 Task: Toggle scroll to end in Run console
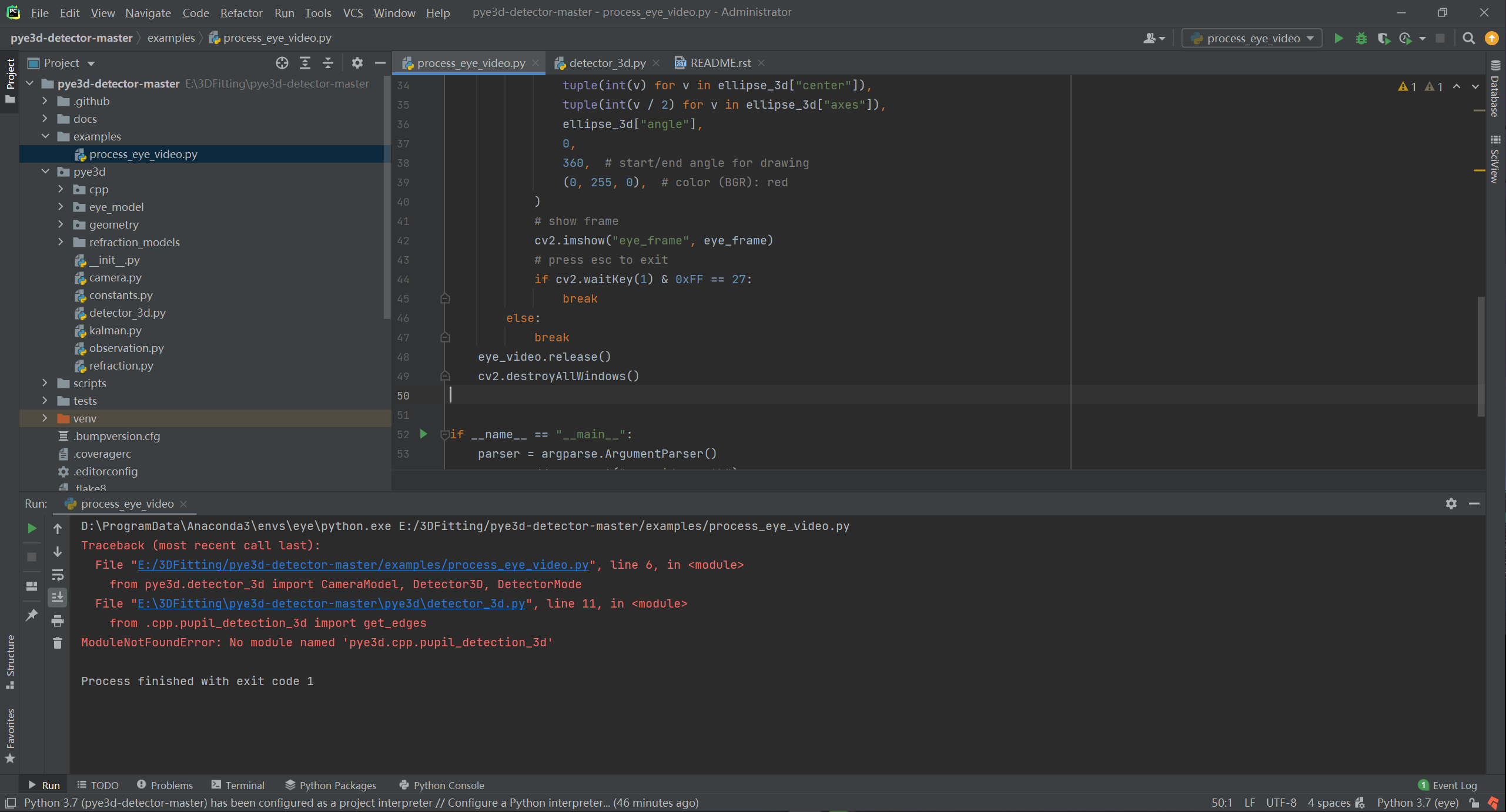coord(58,598)
